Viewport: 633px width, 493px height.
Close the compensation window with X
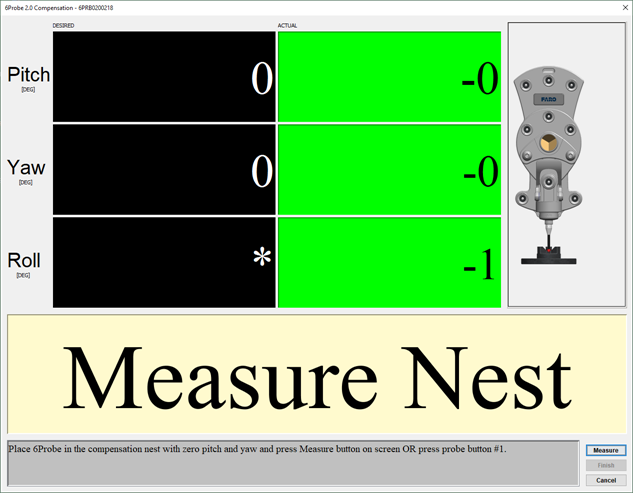tap(625, 7)
